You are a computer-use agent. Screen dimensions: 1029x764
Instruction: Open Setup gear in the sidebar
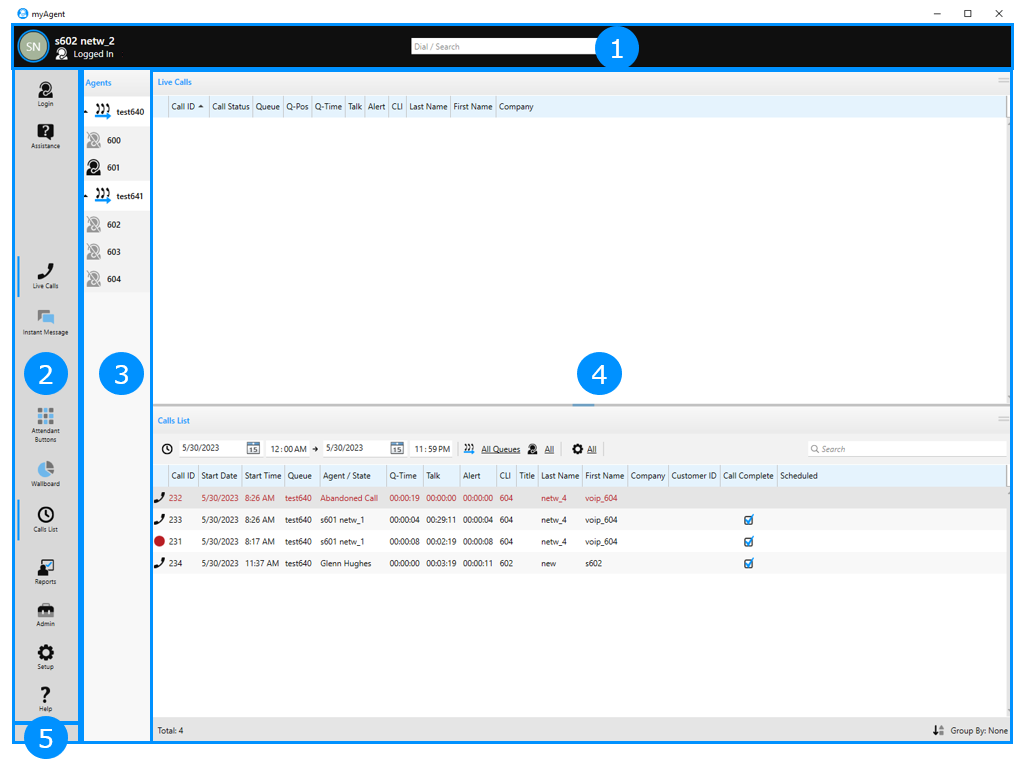click(45, 656)
